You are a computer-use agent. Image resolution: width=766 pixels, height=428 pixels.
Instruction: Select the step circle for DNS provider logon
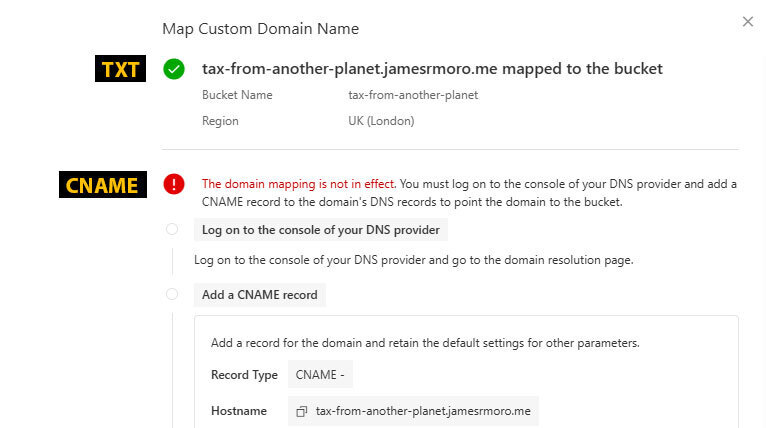click(172, 229)
